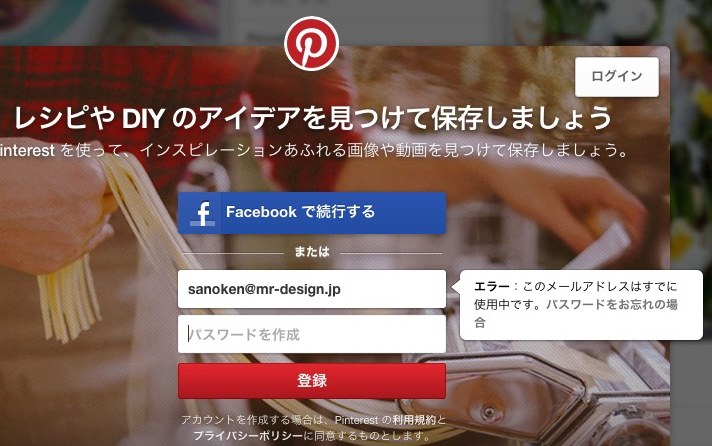Click the インスピレーション subheading sentence
712x446 pixels.
315,150
